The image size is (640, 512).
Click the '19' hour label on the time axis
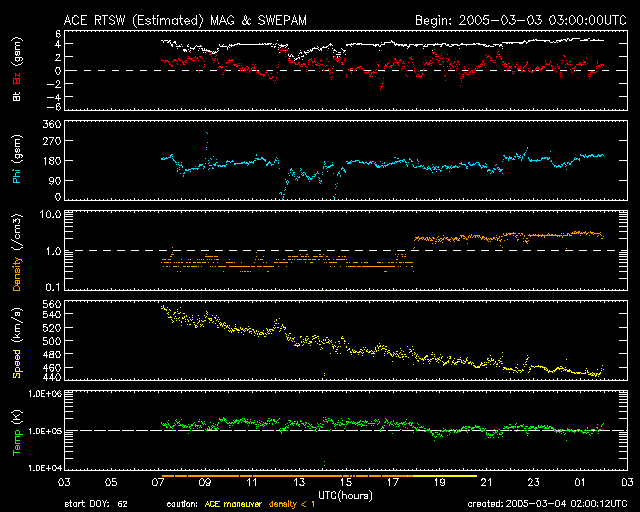[440, 482]
